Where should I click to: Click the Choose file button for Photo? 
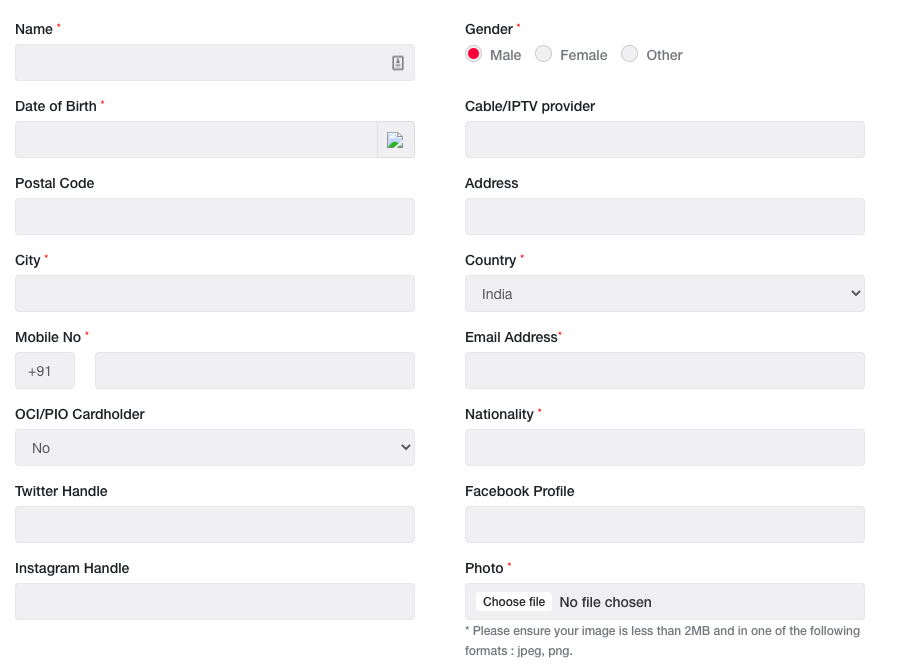click(x=514, y=602)
